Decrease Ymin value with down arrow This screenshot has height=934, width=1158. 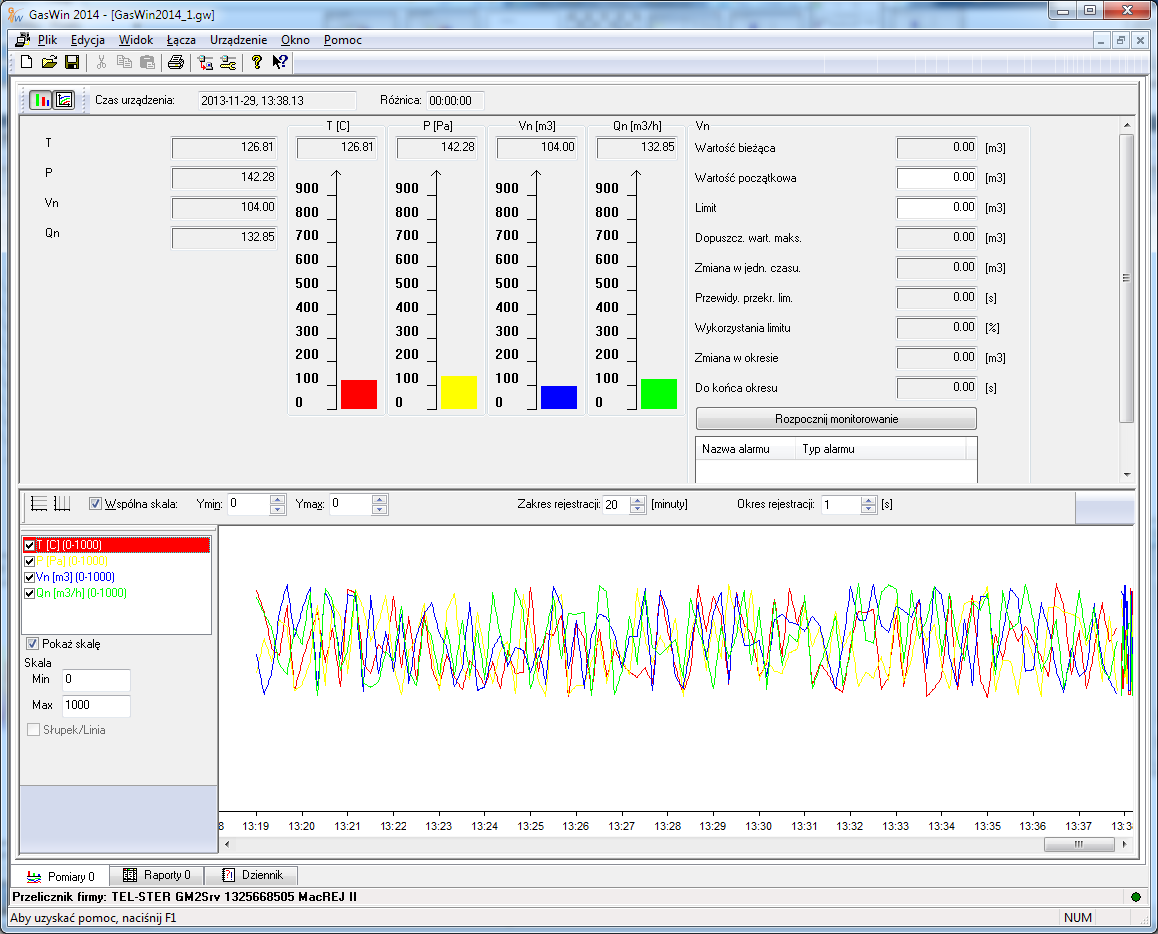pyautogui.click(x=278, y=509)
